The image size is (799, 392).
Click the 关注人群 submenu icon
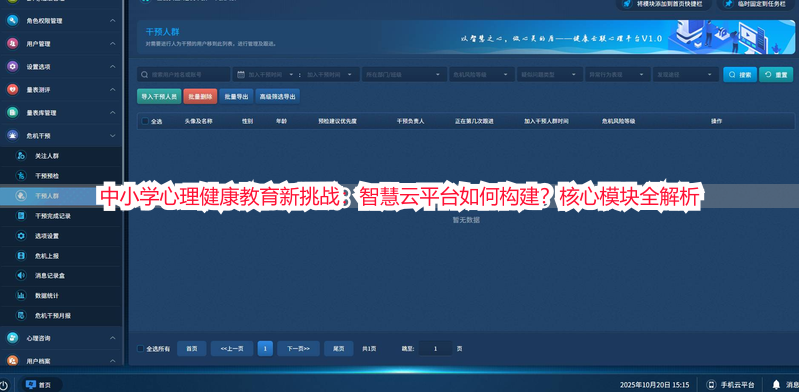click(x=21, y=156)
